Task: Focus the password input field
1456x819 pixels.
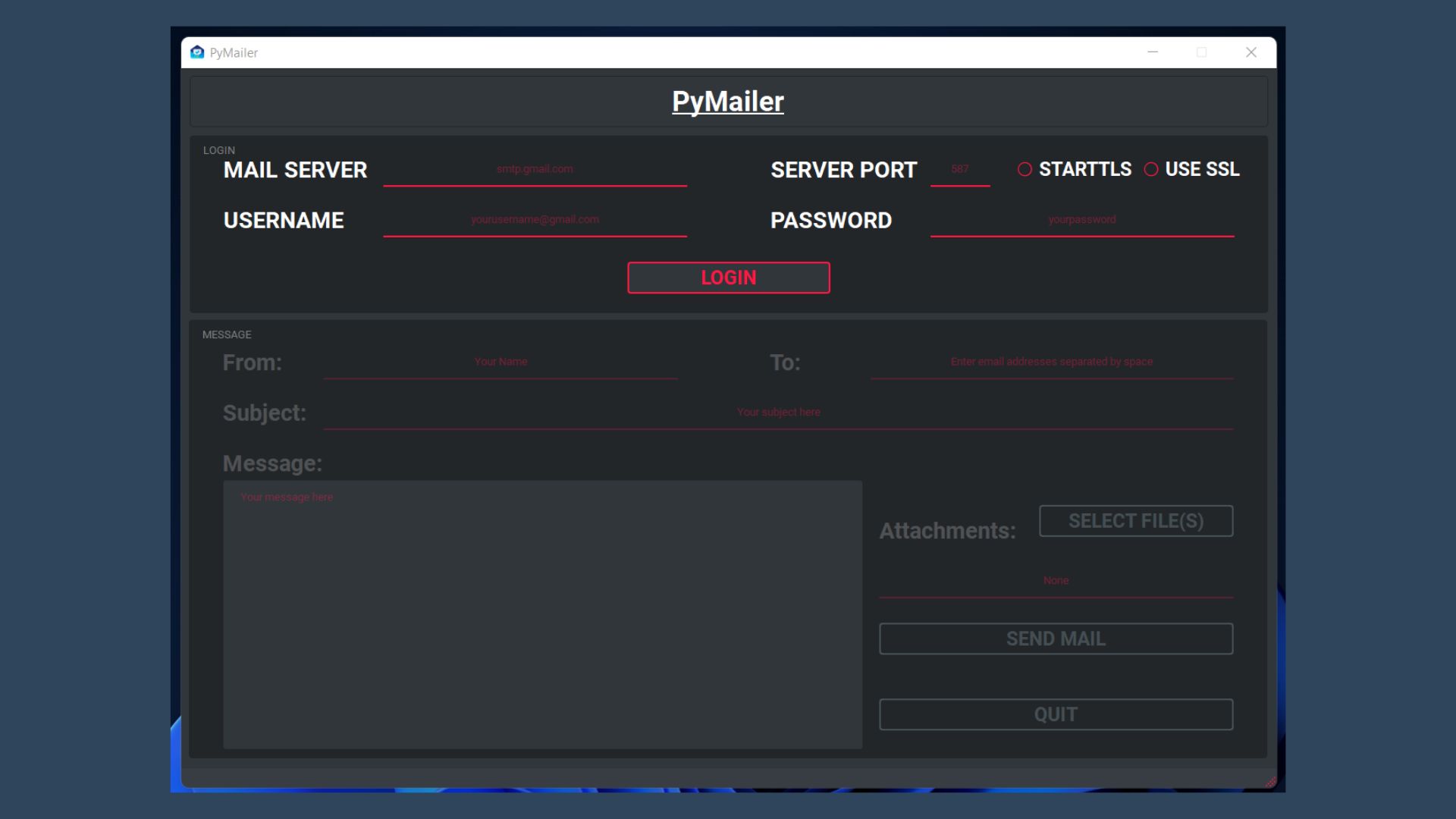Action: pos(1082,220)
